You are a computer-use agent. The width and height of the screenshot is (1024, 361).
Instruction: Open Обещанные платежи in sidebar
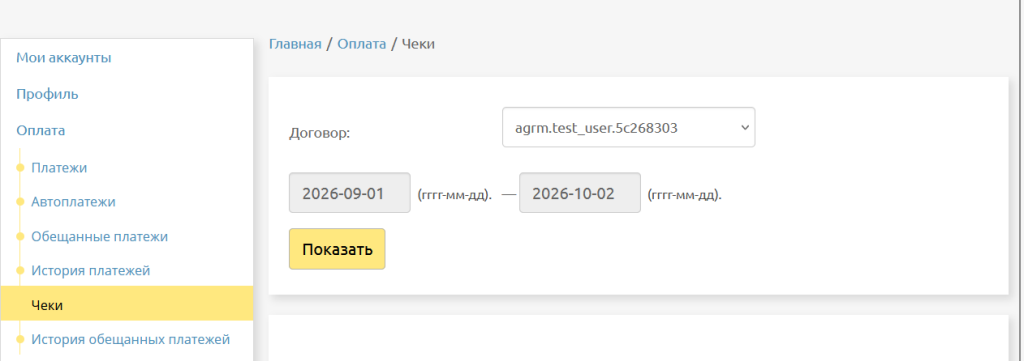click(99, 236)
